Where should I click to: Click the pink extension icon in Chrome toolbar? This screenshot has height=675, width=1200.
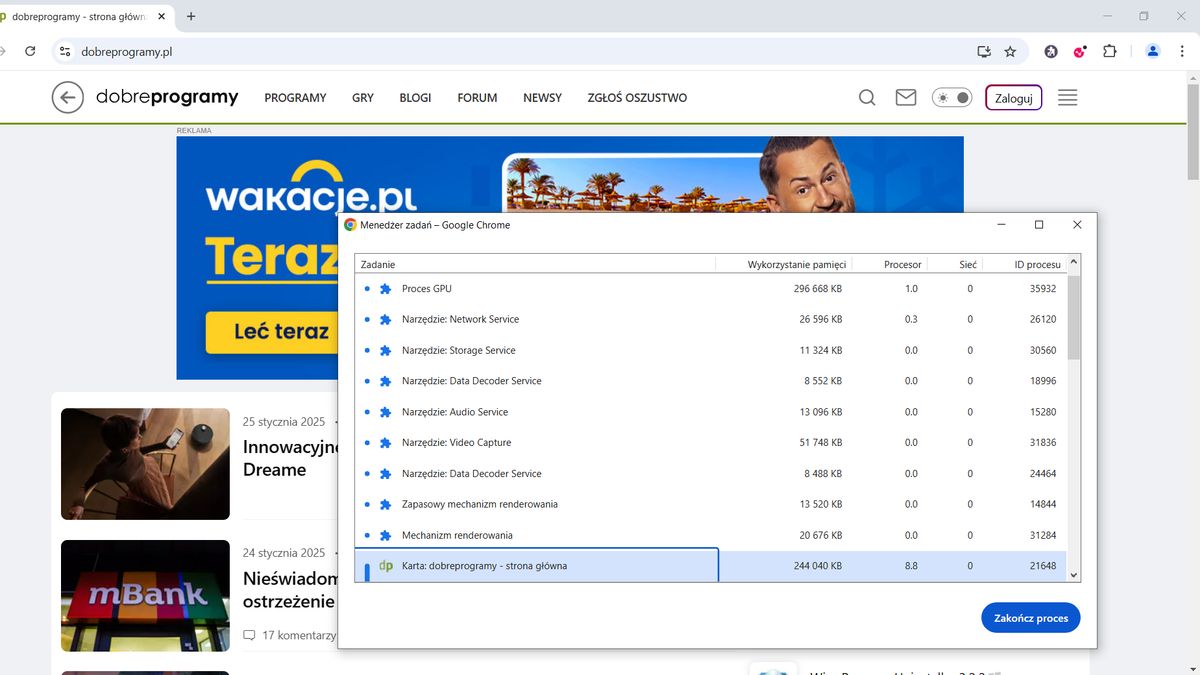[x=1080, y=51]
